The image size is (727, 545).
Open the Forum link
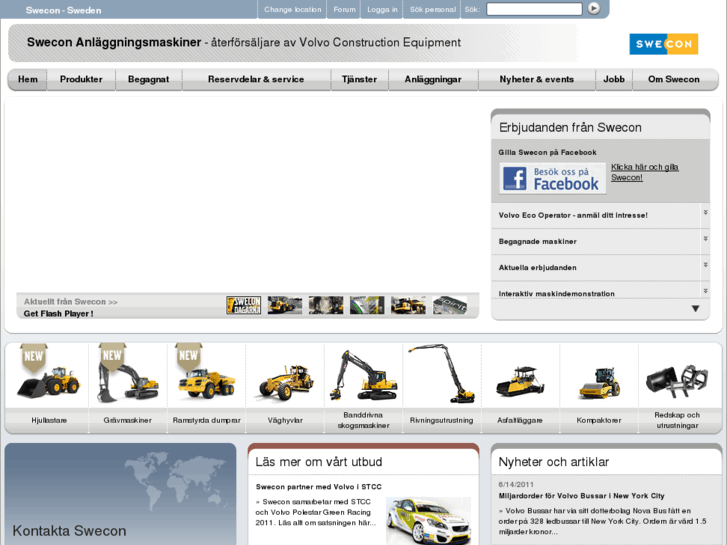[x=344, y=9]
